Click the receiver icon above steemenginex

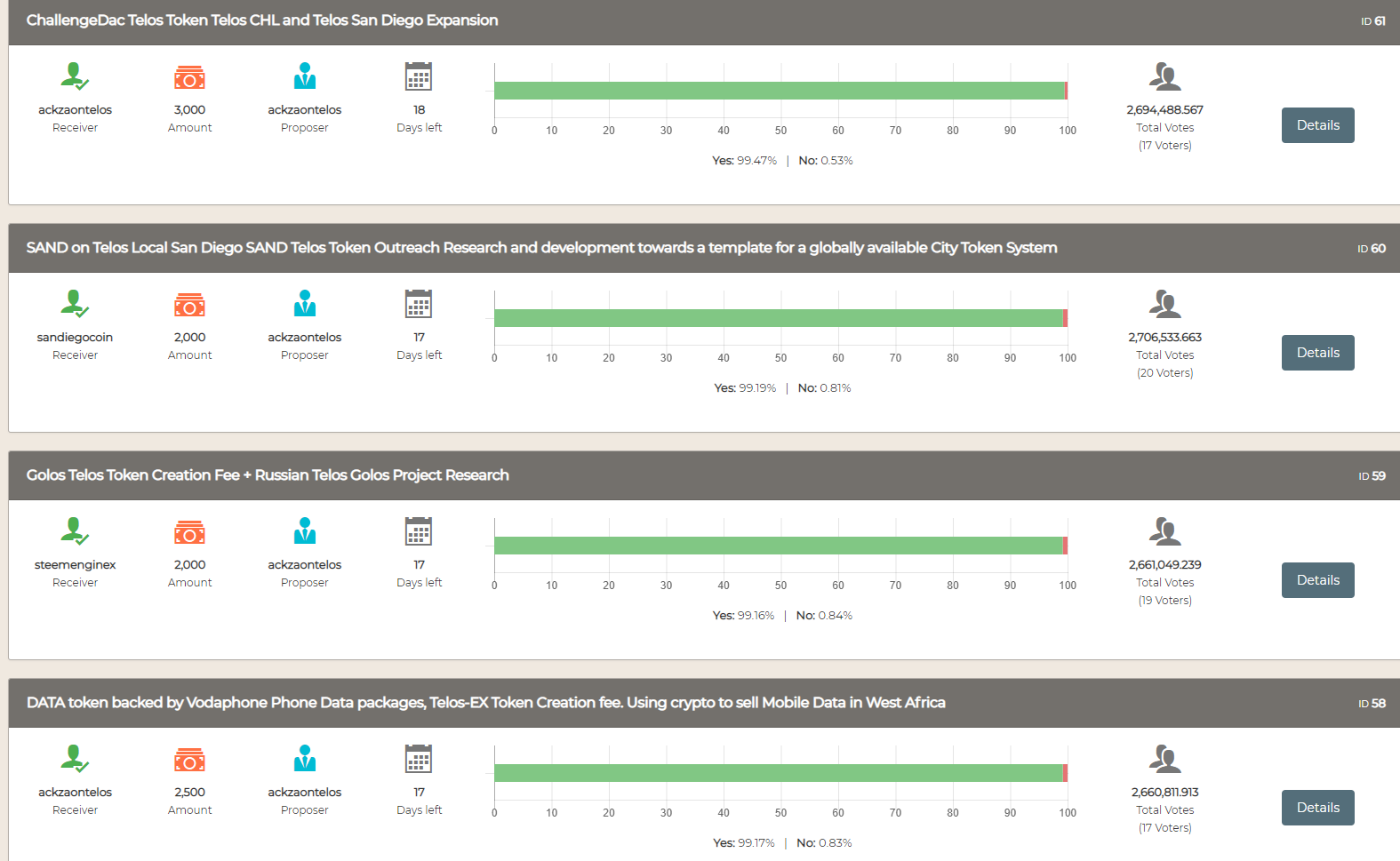point(75,531)
